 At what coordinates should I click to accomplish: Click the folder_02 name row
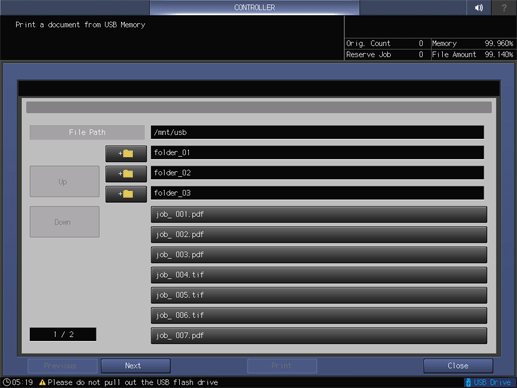pyautogui.click(x=317, y=173)
